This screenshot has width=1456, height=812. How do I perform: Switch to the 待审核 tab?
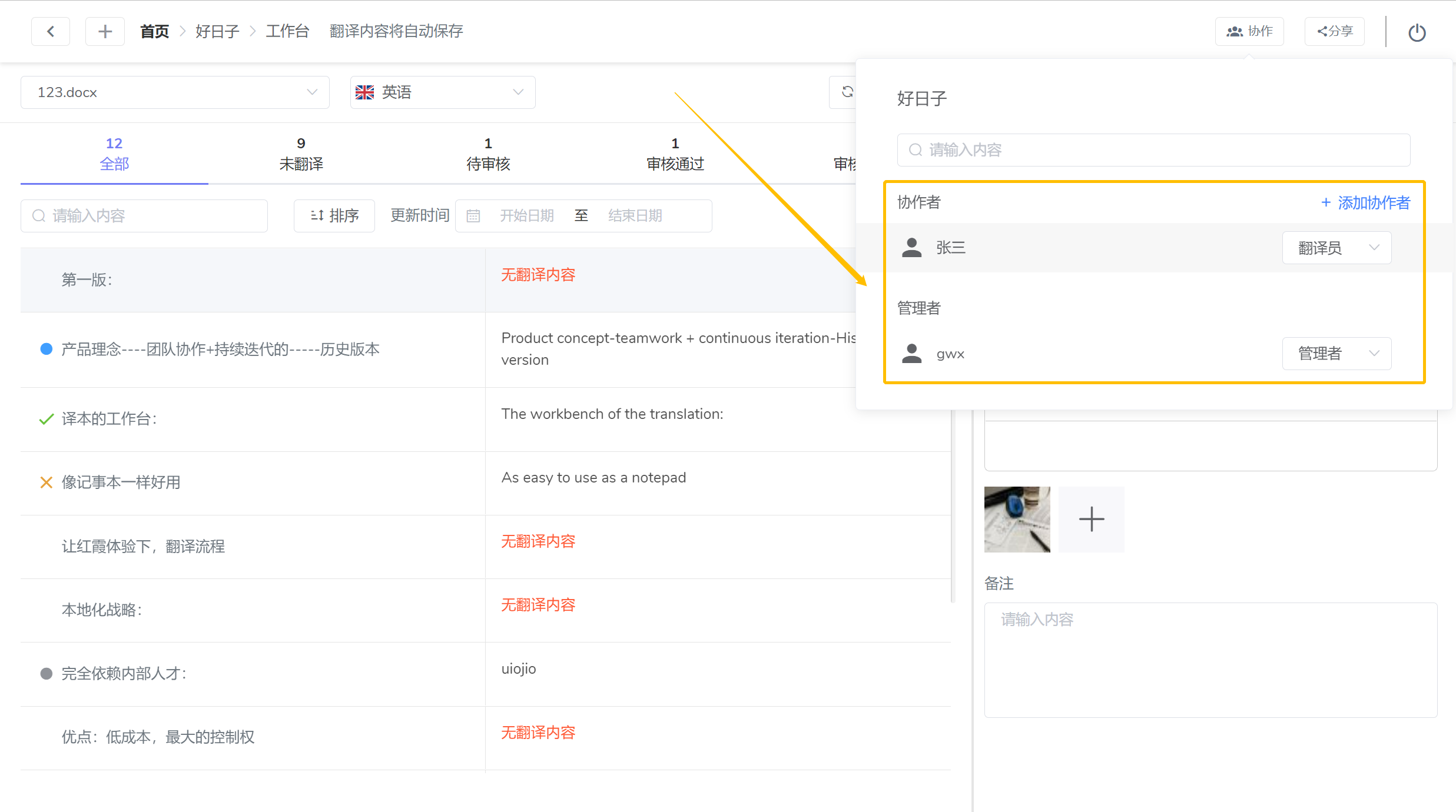[x=488, y=154]
